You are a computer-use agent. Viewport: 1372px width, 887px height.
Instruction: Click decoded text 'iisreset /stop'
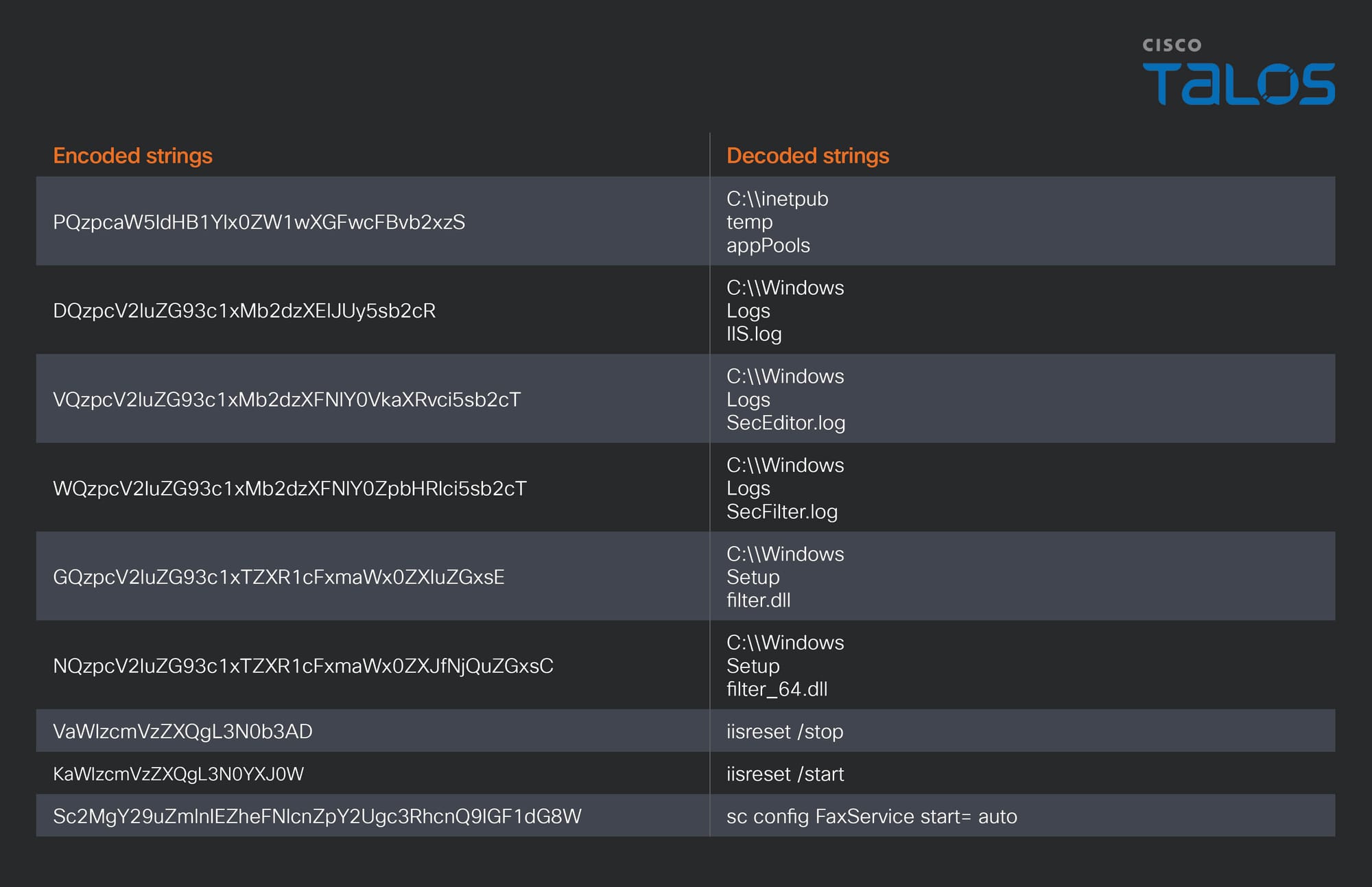[x=785, y=732]
